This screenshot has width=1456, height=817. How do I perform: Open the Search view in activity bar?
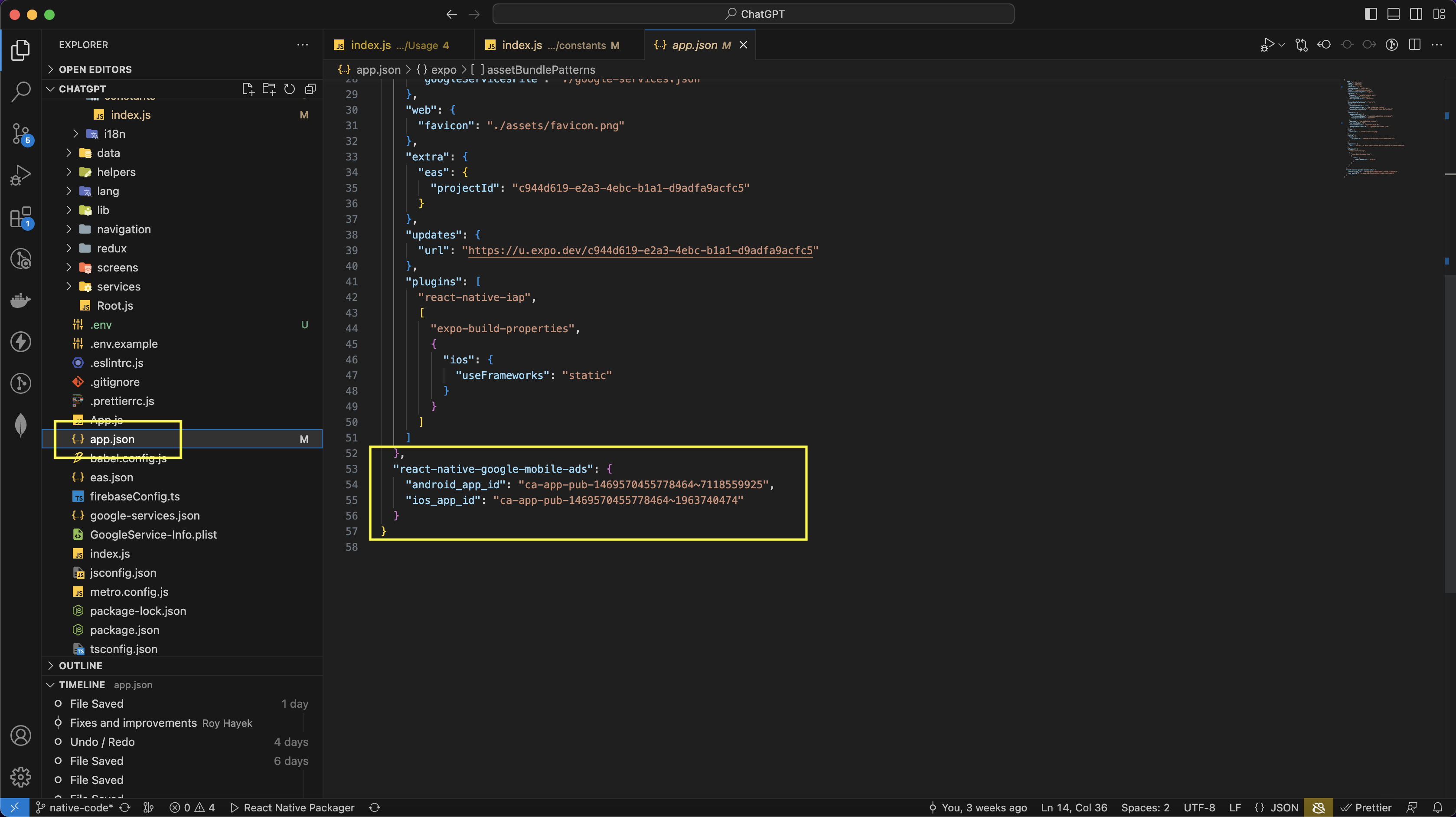tap(20, 92)
